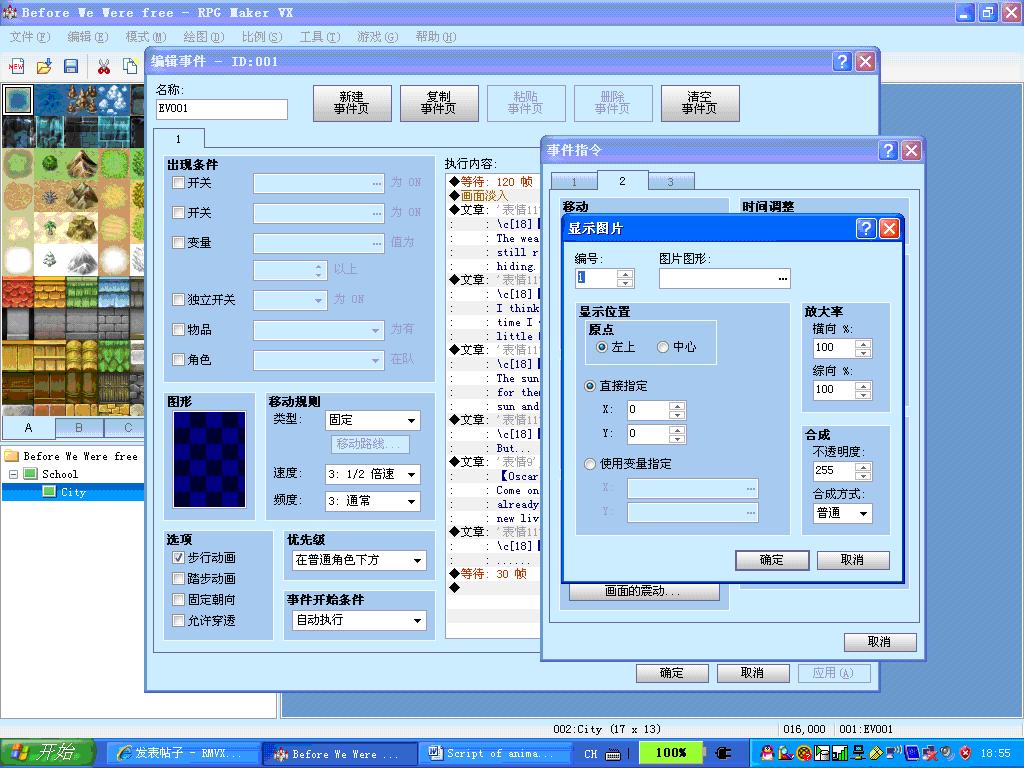Click help icon in 事件指令 title bar
Viewport: 1024px width, 768px height.
tap(888, 151)
